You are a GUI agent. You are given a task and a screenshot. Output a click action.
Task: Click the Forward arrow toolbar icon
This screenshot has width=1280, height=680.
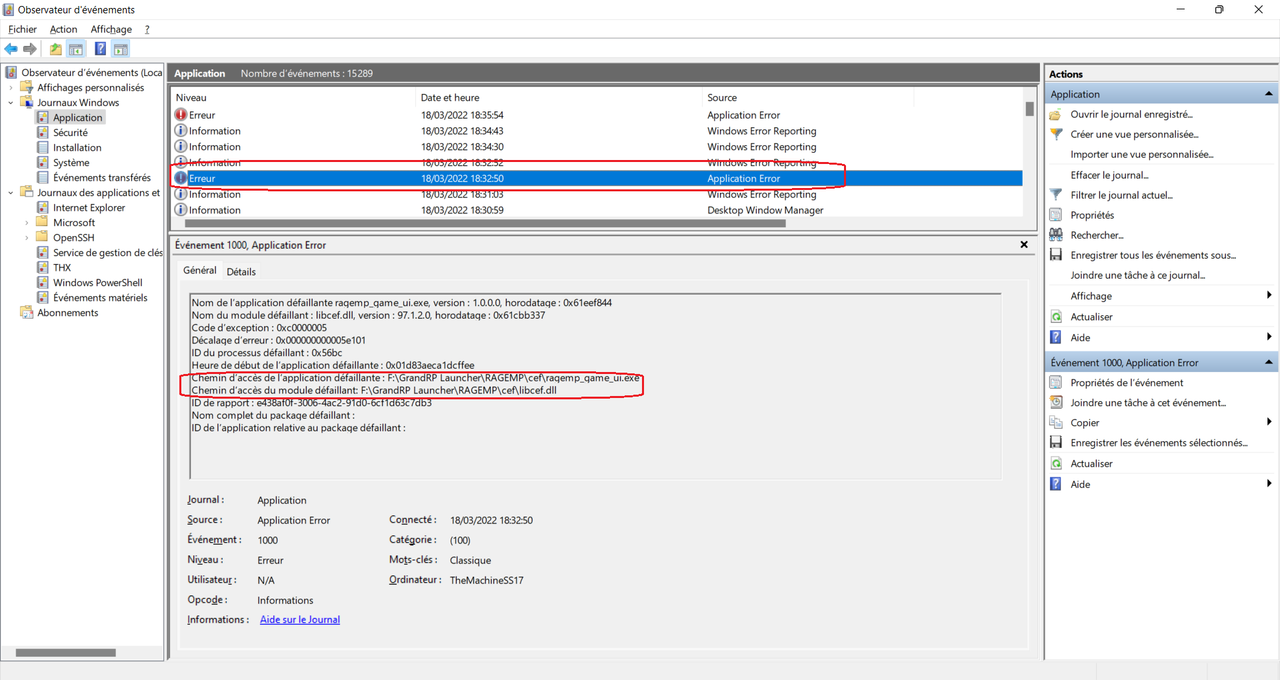pos(30,49)
